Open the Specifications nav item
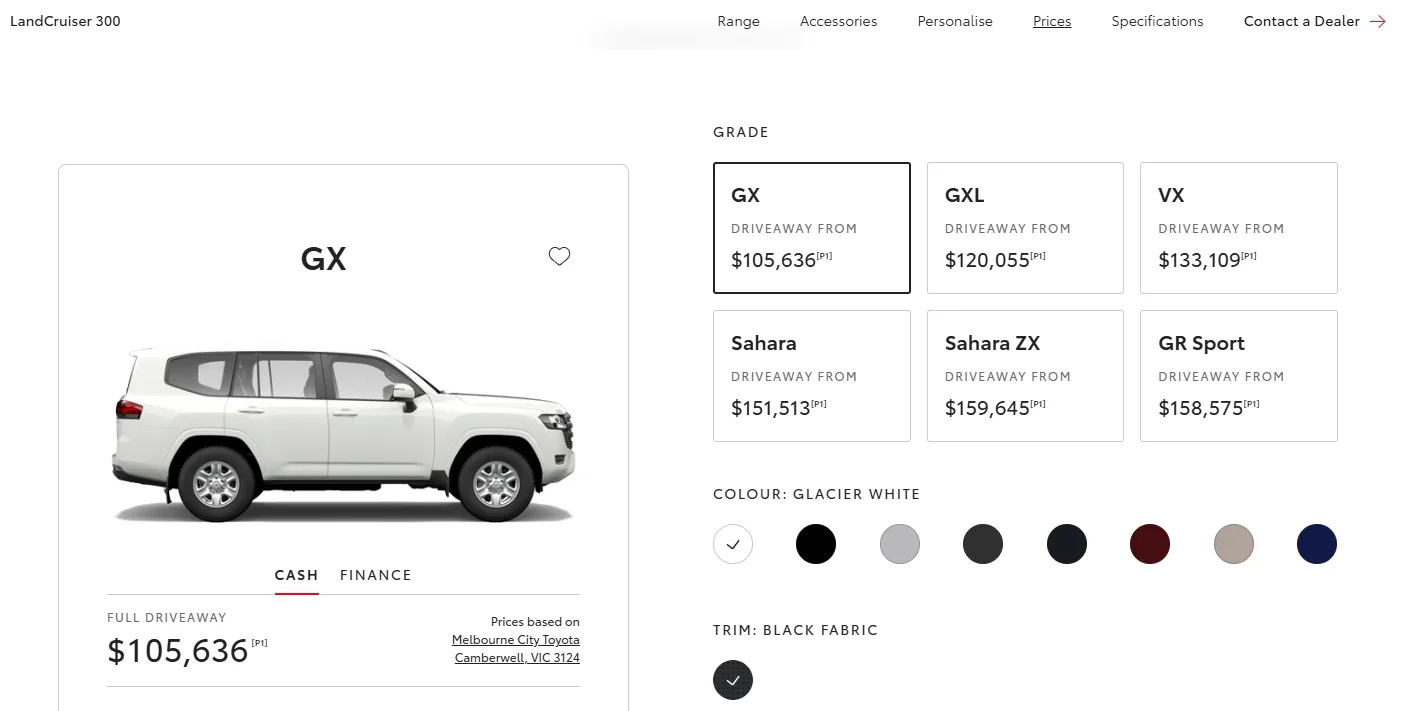The image size is (1410, 711). (x=1158, y=21)
